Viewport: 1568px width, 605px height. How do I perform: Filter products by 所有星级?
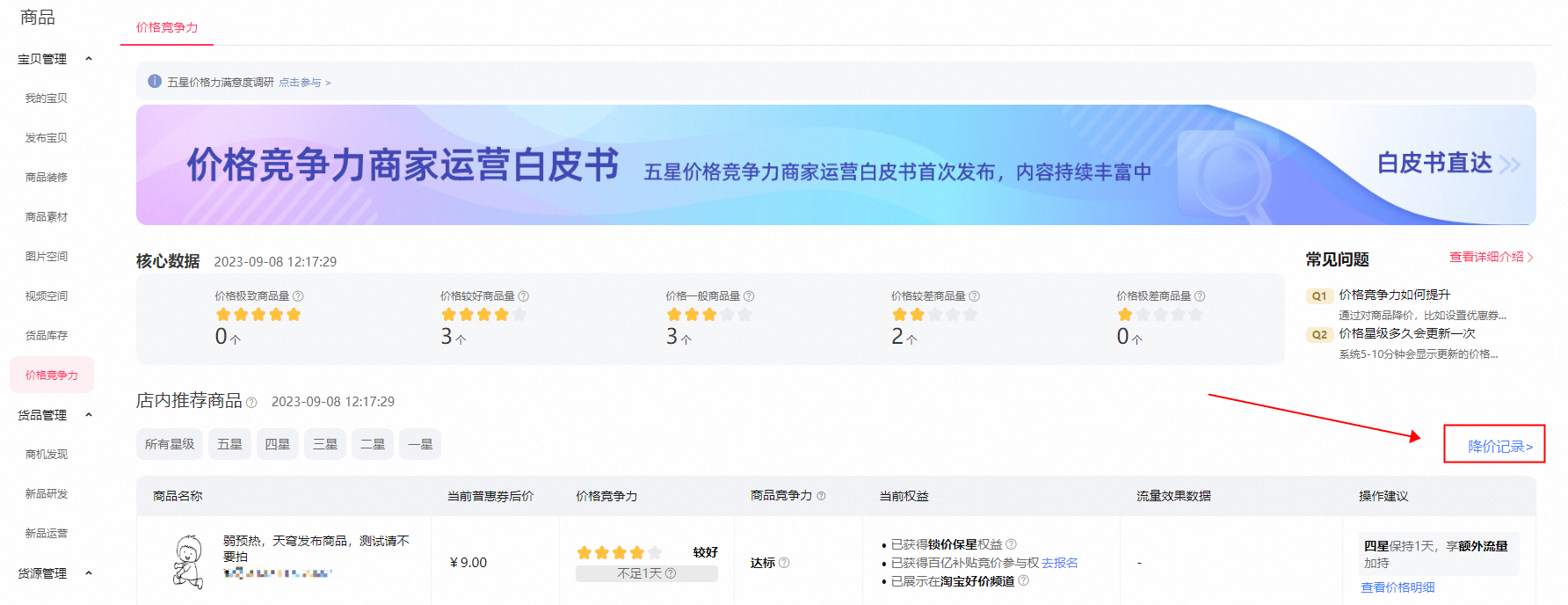[170, 444]
